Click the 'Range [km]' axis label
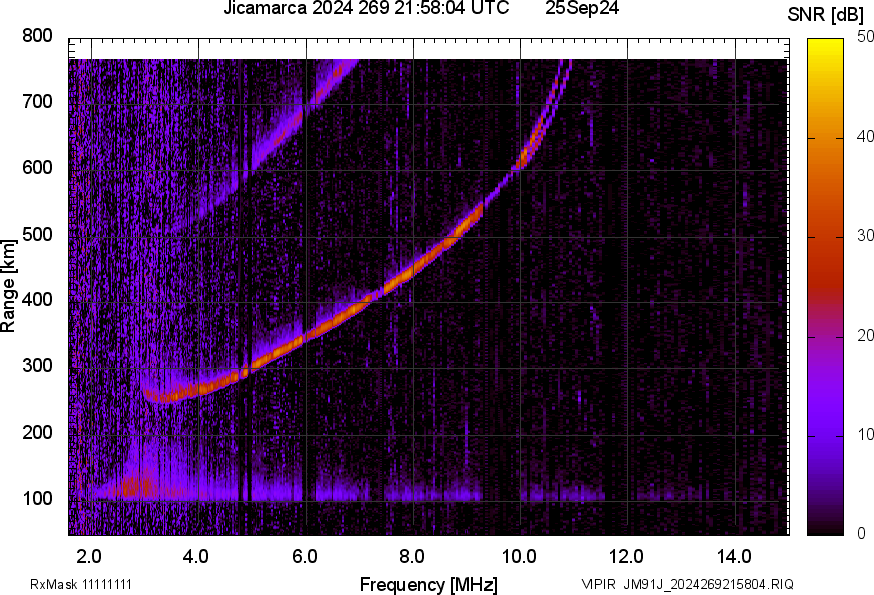The width and height of the screenshot is (874, 595). coord(8,286)
